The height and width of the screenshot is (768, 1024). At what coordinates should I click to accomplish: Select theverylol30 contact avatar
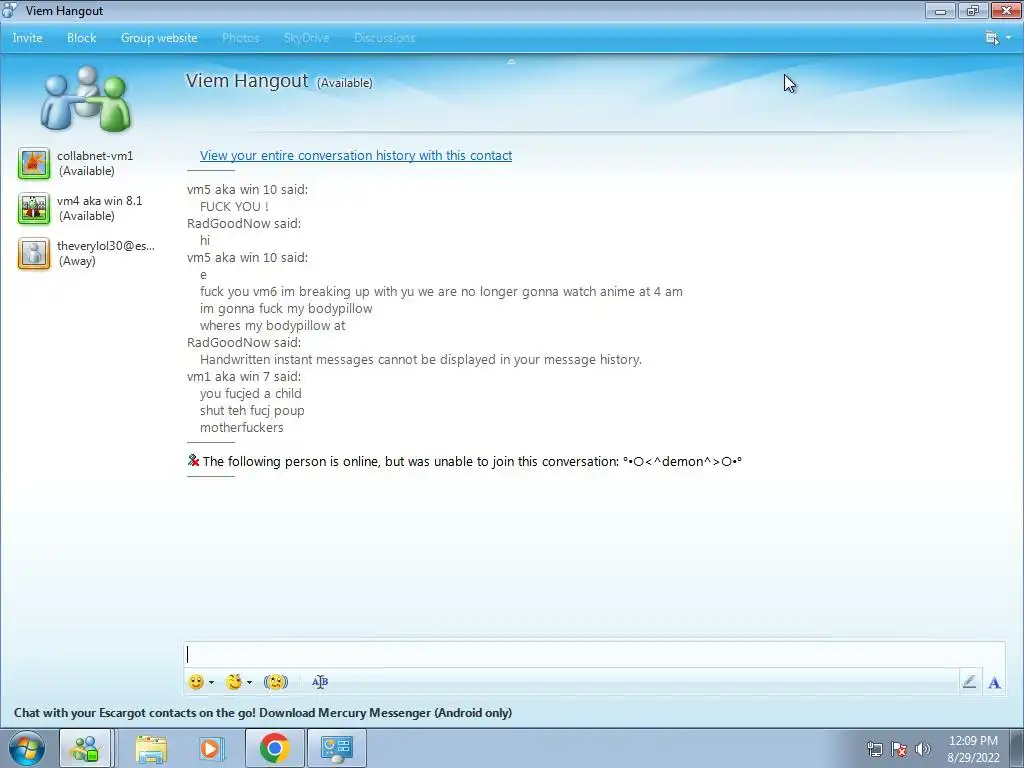point(34,253)
